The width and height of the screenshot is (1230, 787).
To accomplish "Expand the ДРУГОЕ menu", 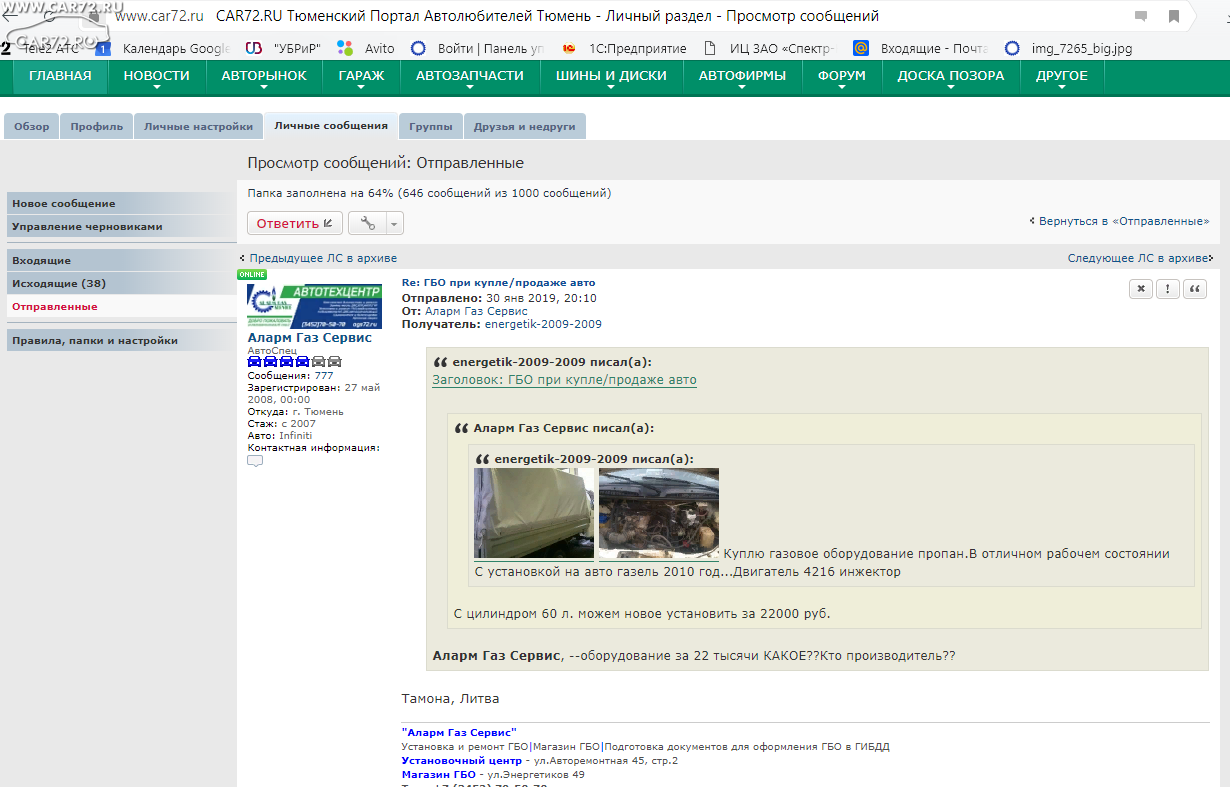I will tap(1062, 76).
